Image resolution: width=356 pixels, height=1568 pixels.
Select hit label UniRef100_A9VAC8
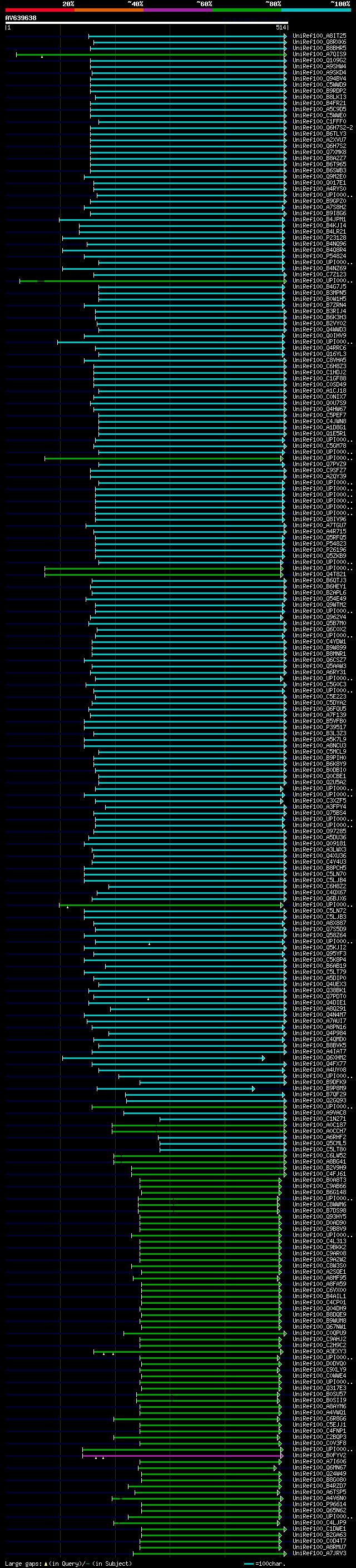point(319,1112)
